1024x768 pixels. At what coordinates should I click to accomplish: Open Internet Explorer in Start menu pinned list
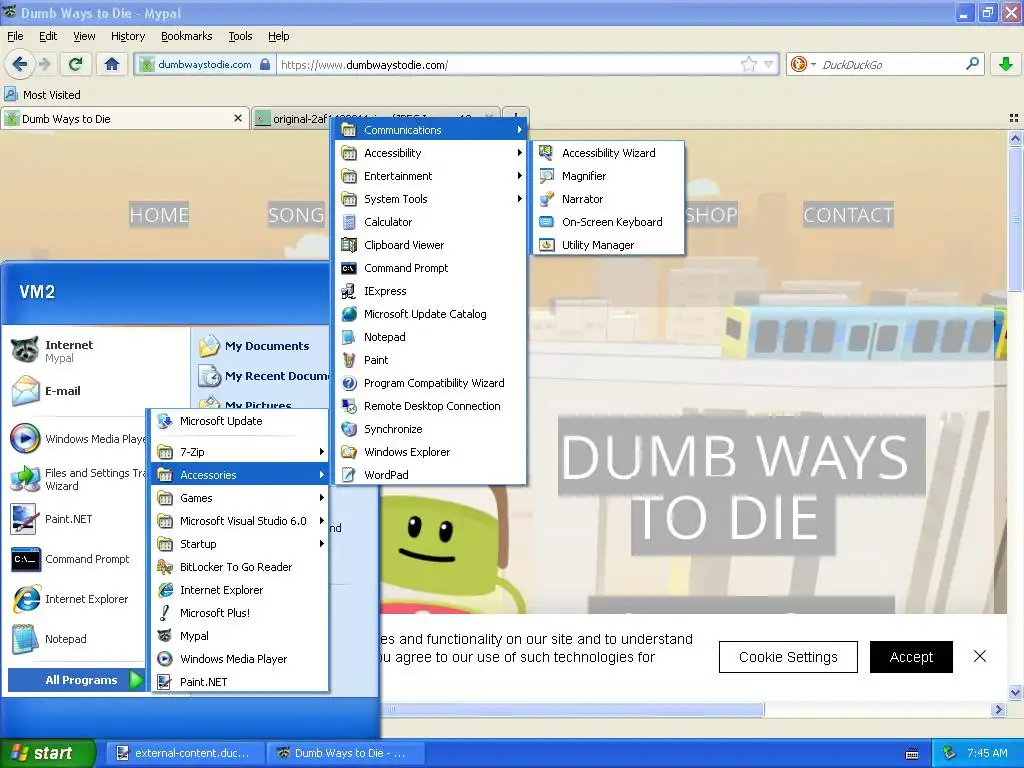(75, 599)
